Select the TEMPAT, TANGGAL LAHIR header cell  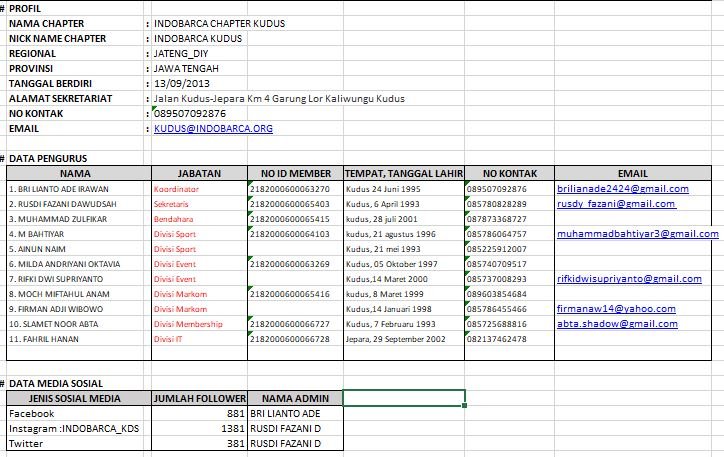[x=404, y=173]
